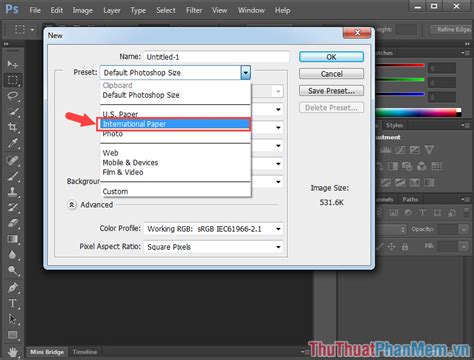Viewport: 474px width, 360px height.
Task: Add a Black & White adjustment
Action: coord(393,166)
